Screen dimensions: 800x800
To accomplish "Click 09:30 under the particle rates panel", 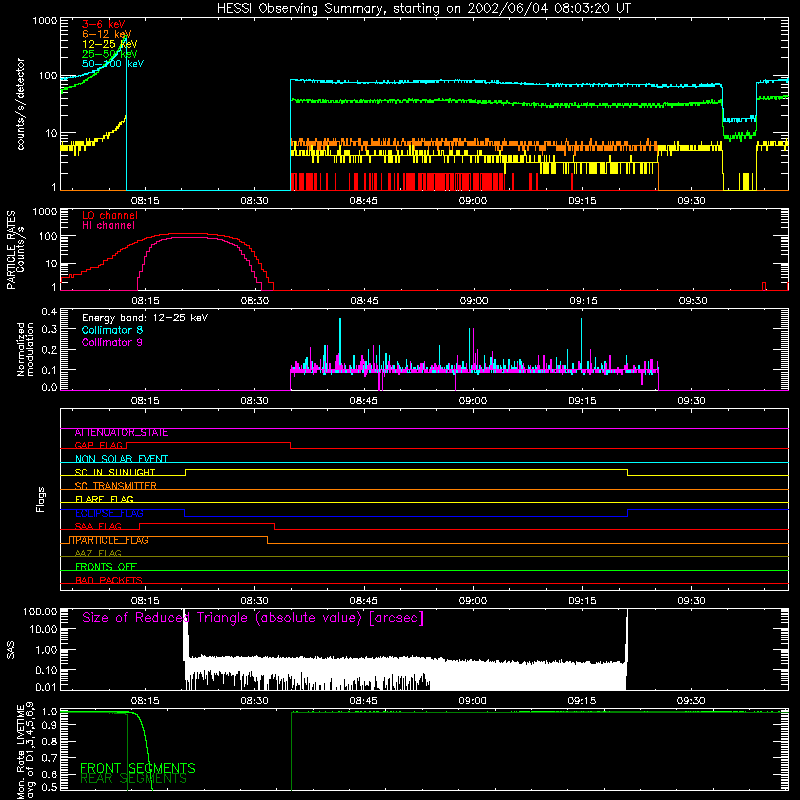I will (x=692, y=301).
